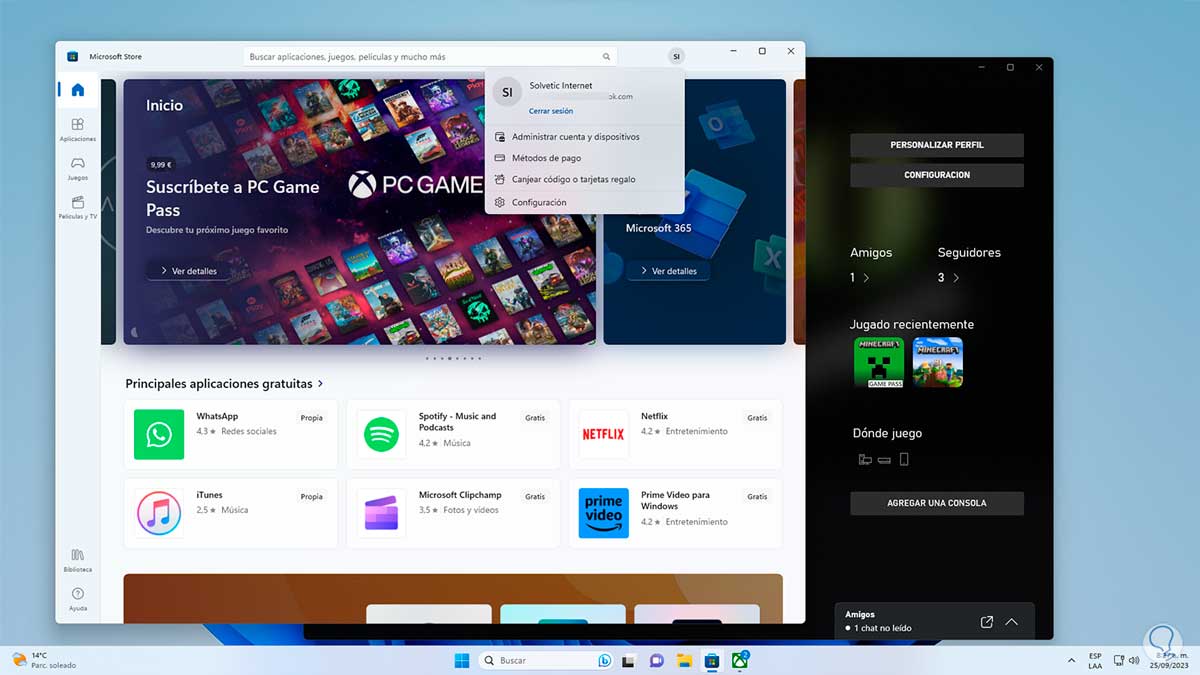This screenshot has height=675, width=1200.
Task: Expand Principales aplicaciones gratuitas chevron
Action: [320, 383]
